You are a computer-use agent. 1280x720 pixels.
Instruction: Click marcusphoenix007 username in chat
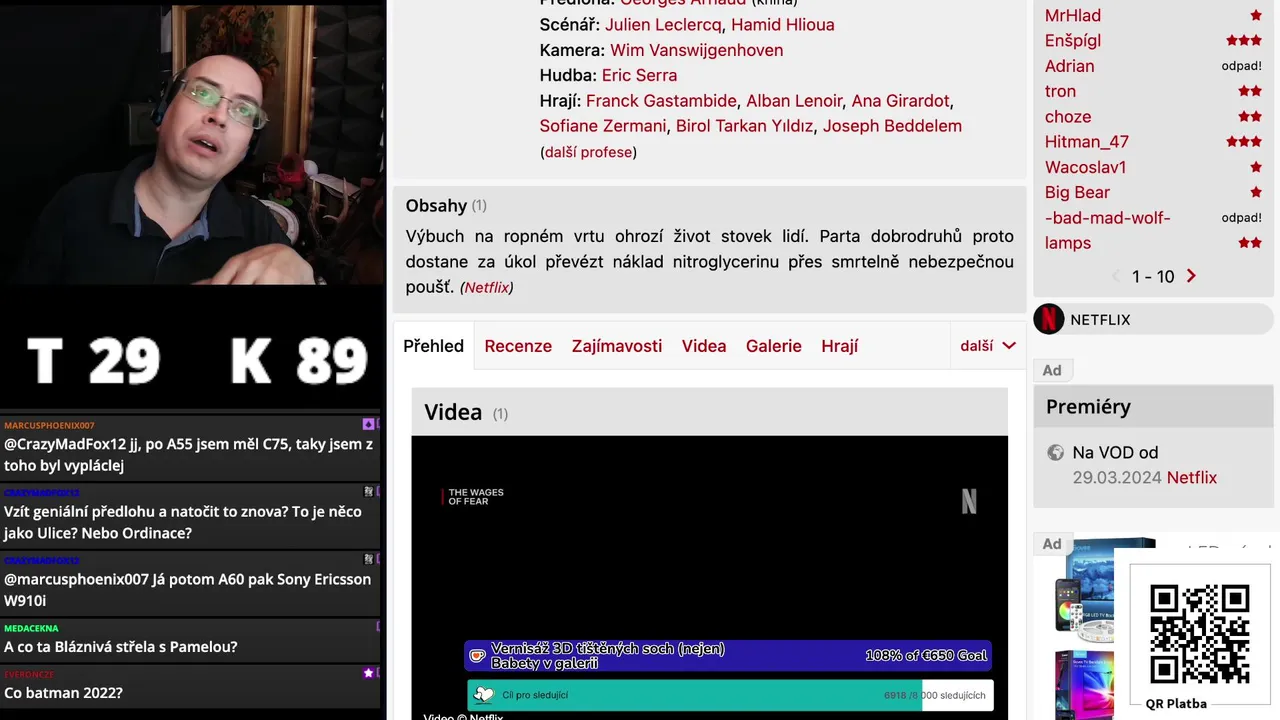tap(49, 425)
